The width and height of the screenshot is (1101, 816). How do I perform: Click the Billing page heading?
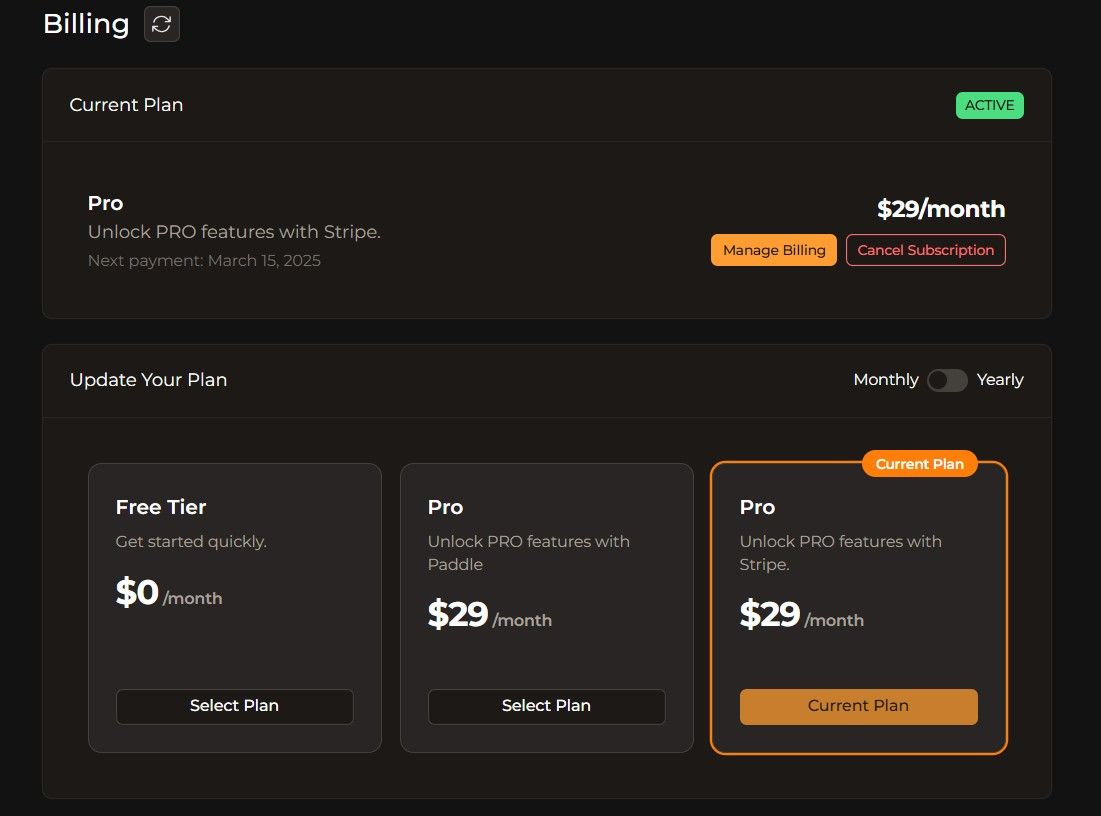pyautogui.click(x=85, y=23)
